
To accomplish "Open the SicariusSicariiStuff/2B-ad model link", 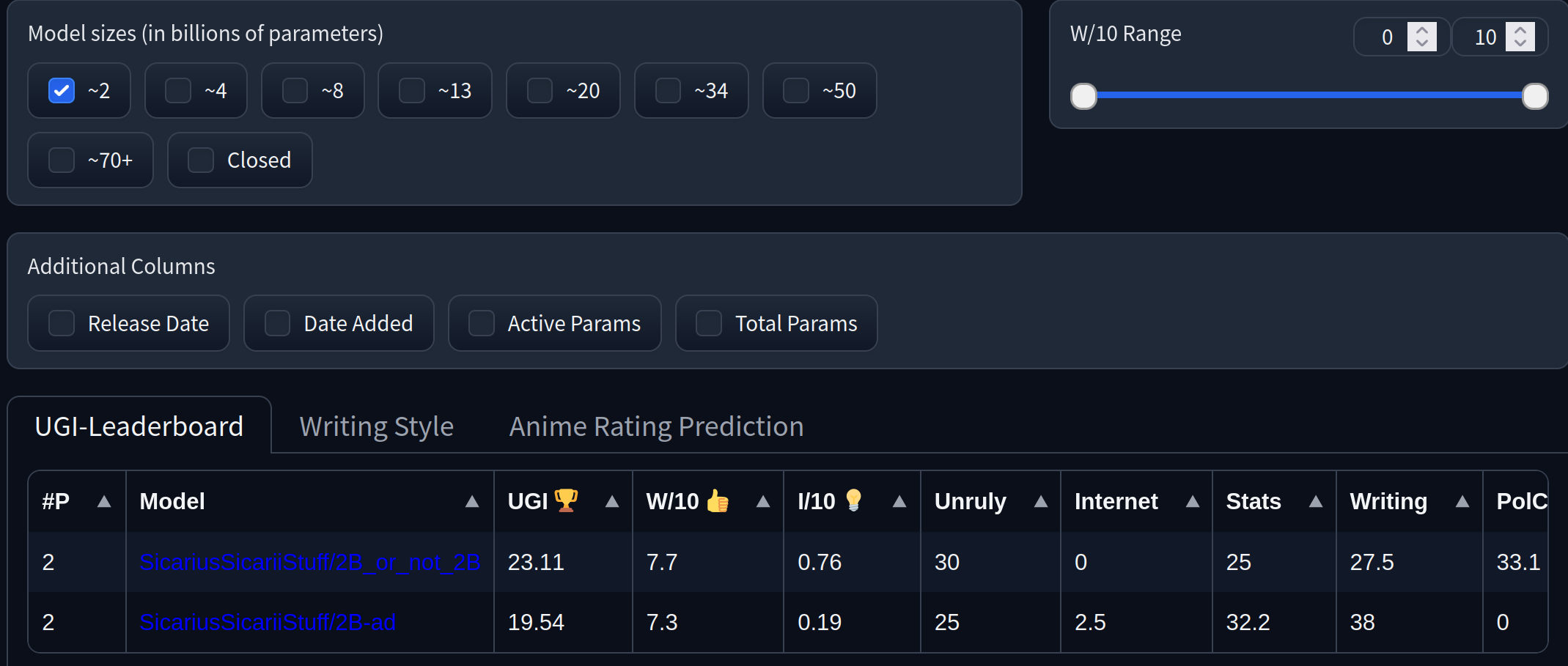I will tap(268, 622).
